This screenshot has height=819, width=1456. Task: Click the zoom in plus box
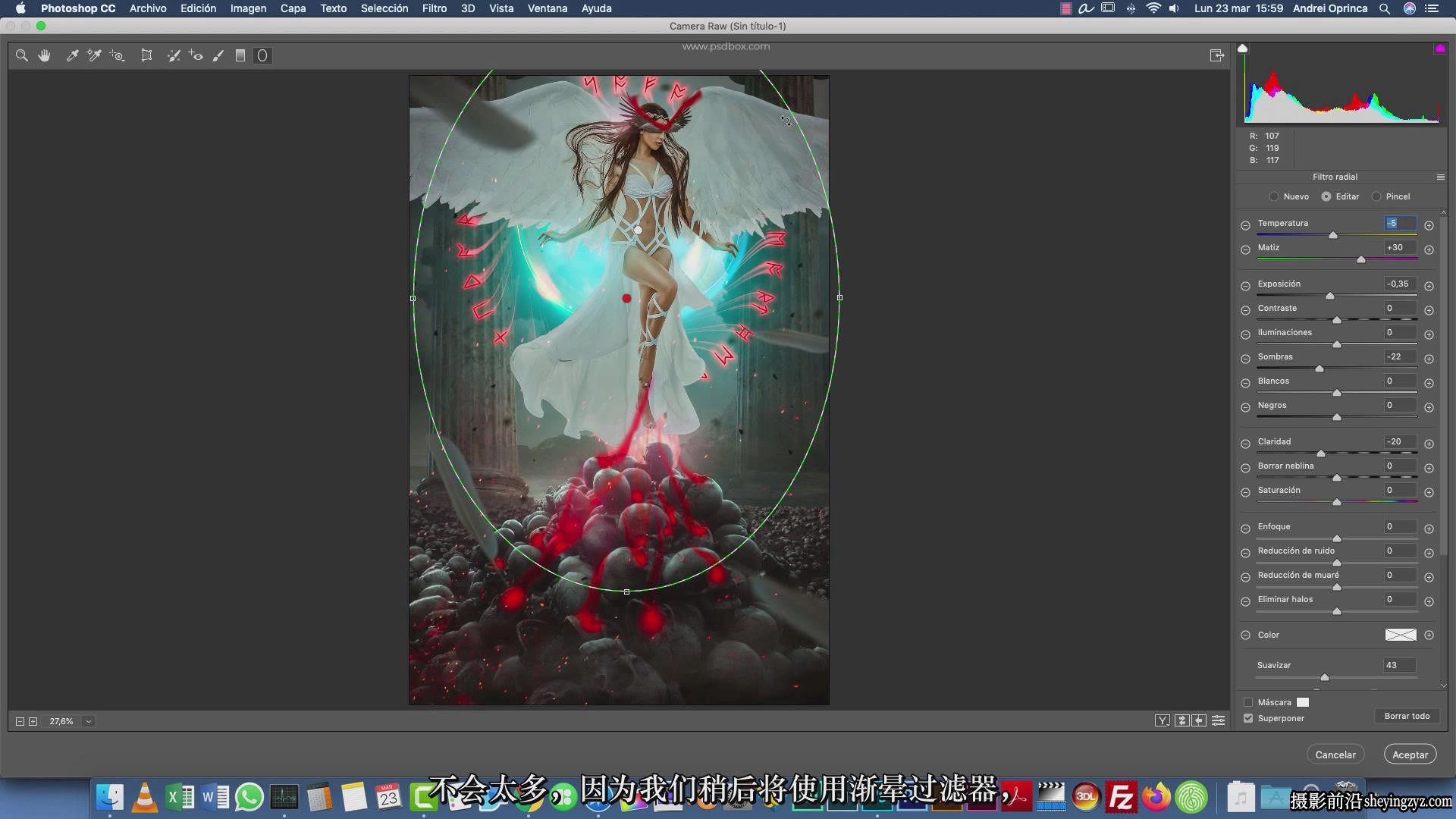(33, 721)
